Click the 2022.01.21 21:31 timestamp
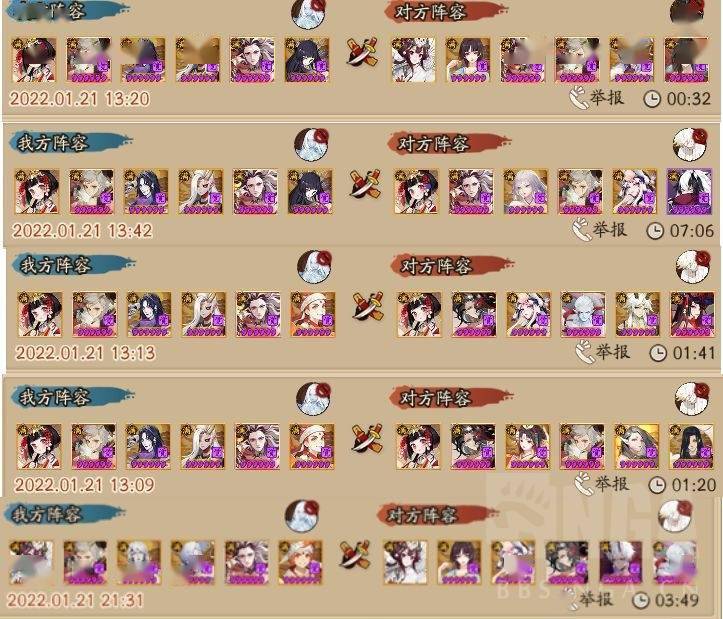723x619 pixels. (x=75, y=600)
